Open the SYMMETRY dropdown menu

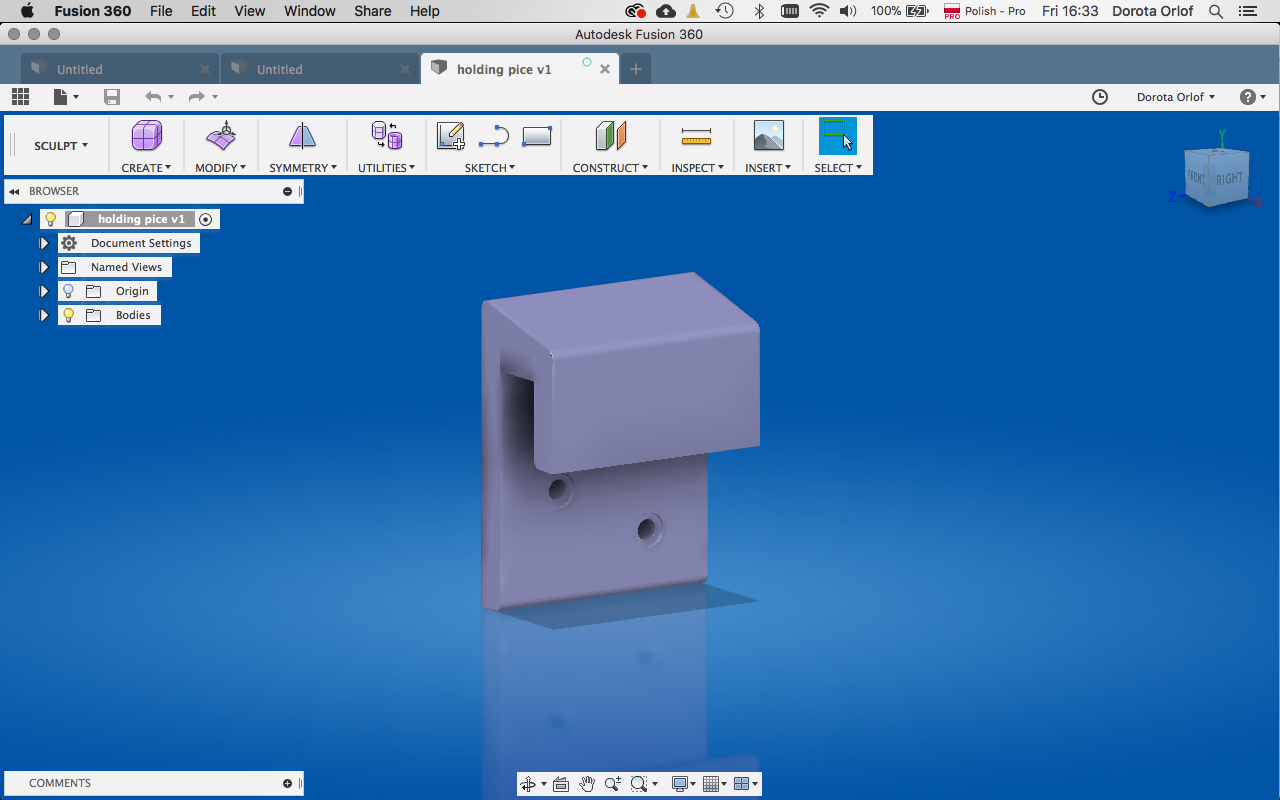coord(303,168)
